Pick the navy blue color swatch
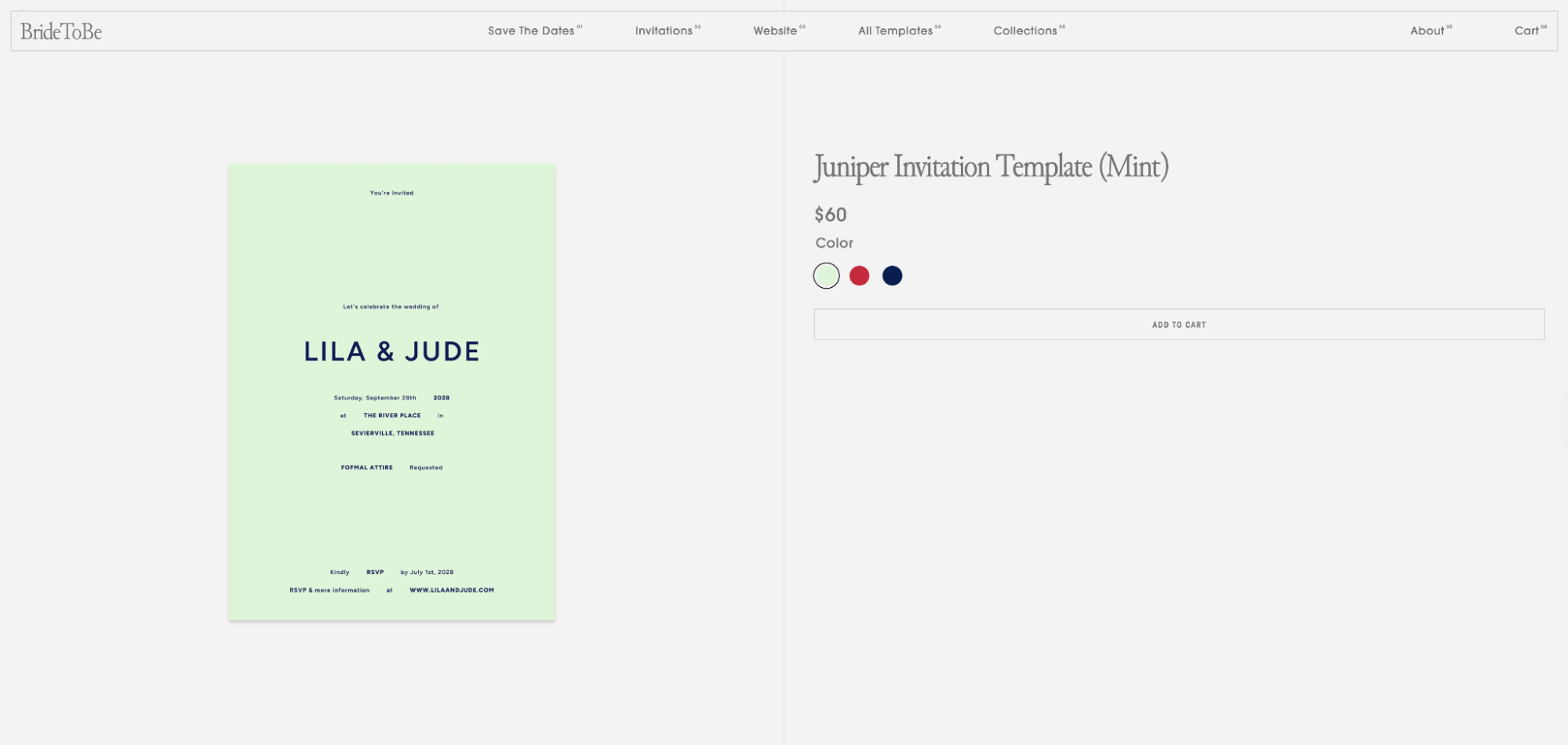The image size is (1568, 745). coord(892,276)
